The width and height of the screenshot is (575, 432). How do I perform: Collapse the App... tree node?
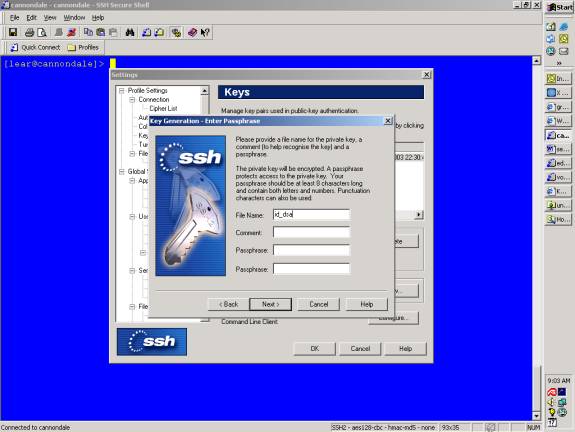132,181
